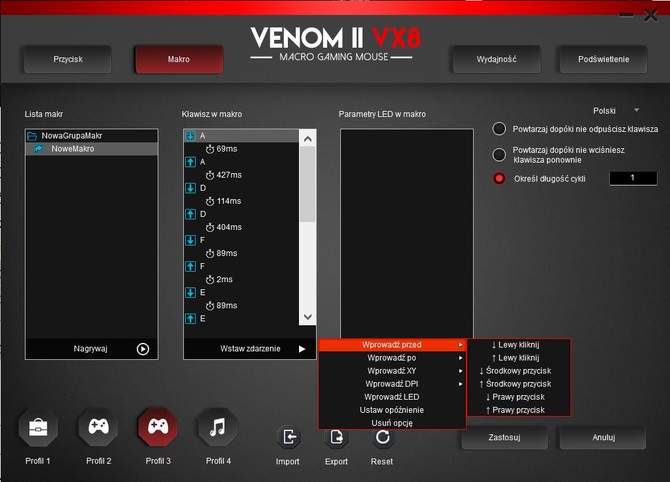Switch to the Makro tab

(179, 59)
